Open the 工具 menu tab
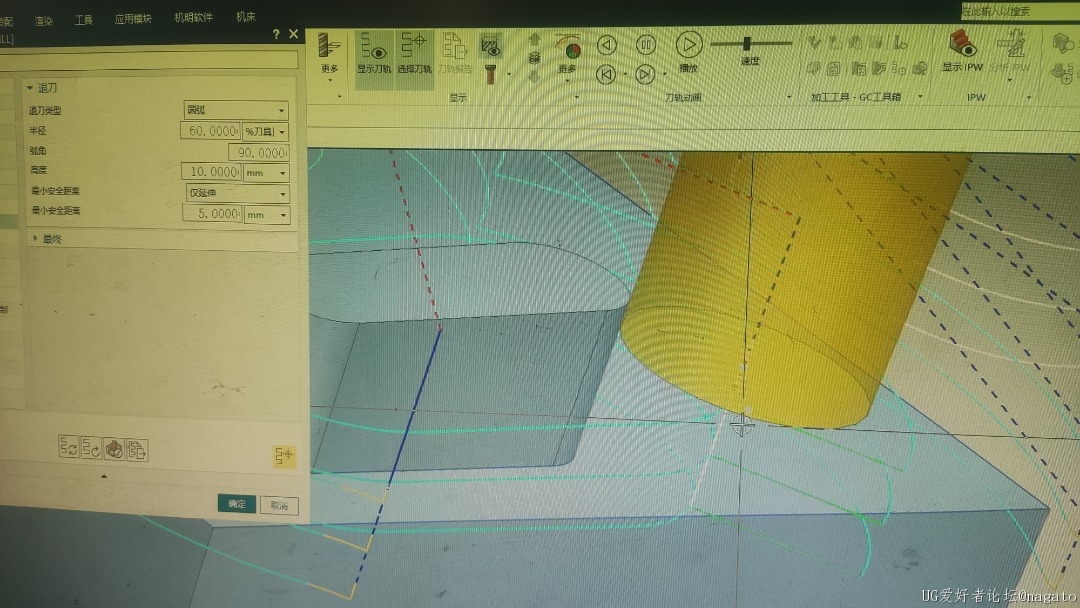Screen dimensions: 1080x608 (x=83, y=20)
